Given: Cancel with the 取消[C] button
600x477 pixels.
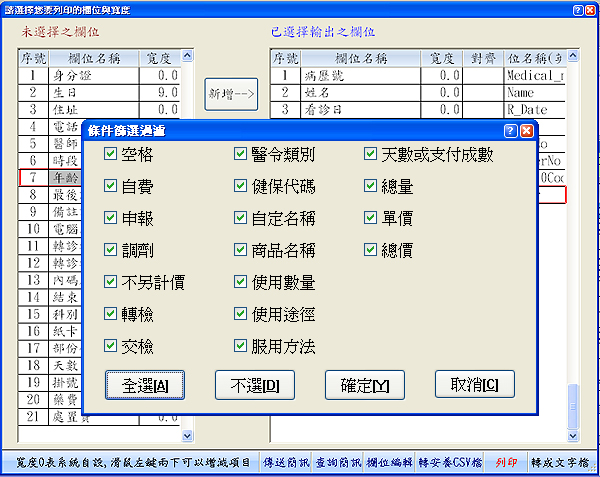Looking at the screenshot, I should (474, 385).
